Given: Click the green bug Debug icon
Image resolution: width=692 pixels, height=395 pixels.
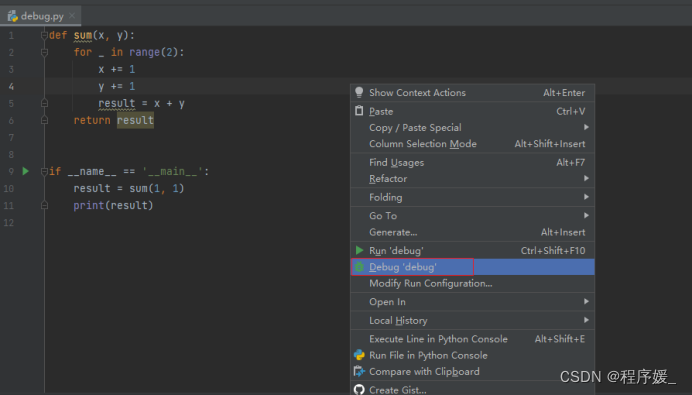Looking at the screenshot, I should (359, 267).
